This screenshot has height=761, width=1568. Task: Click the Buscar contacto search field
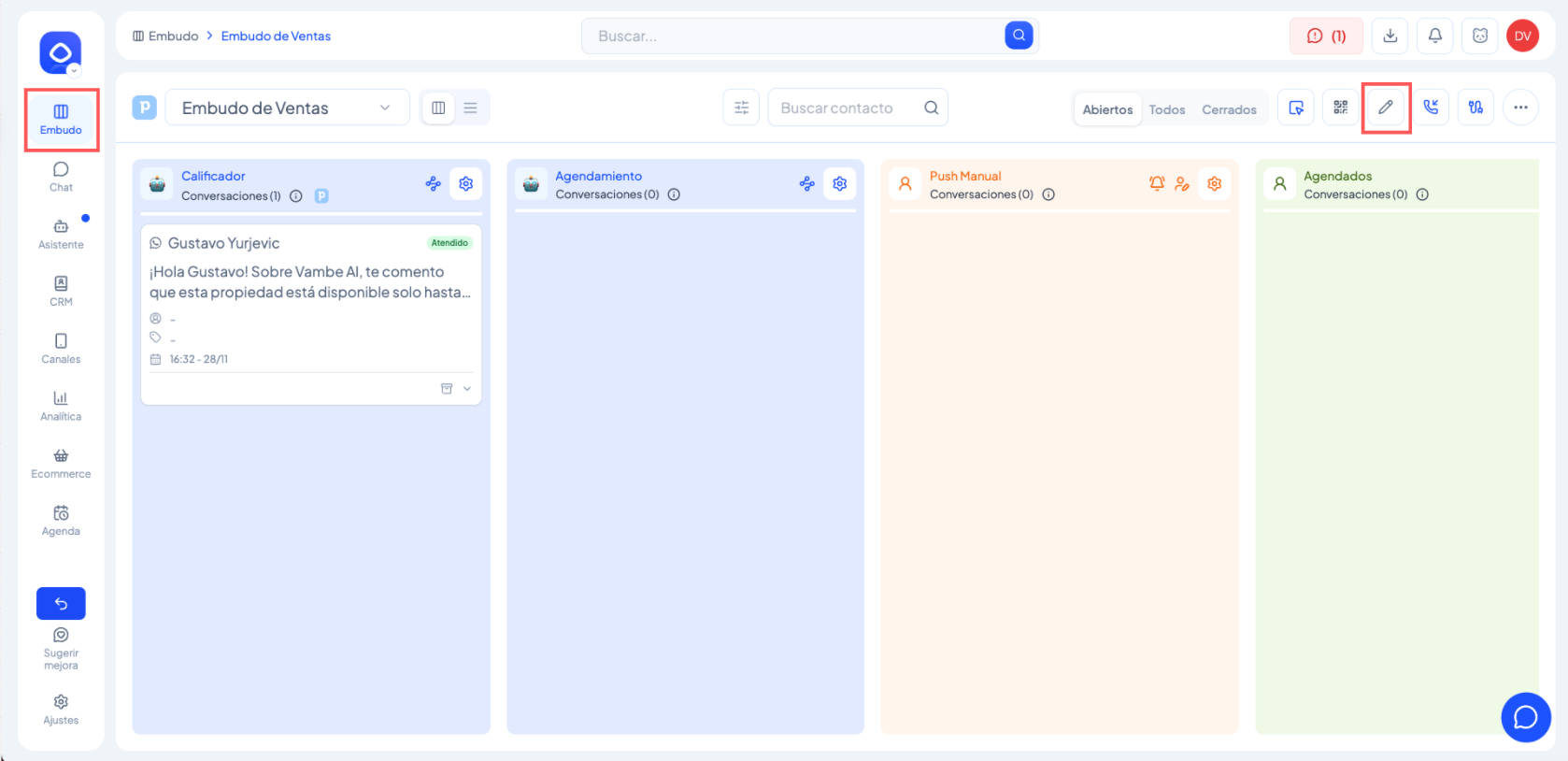(x=846, y=108)
